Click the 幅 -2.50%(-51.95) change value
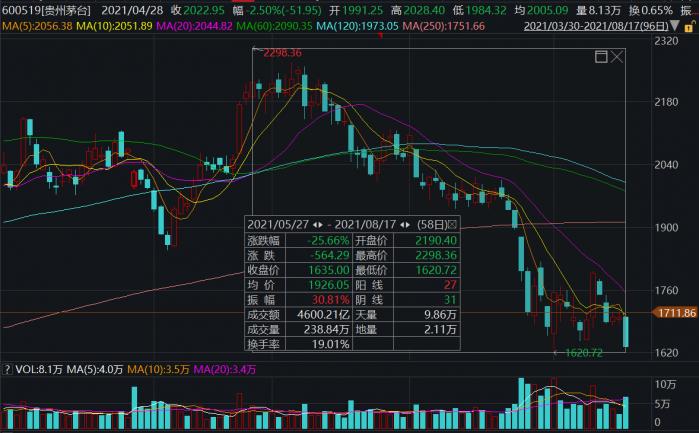 coord(277,10)
